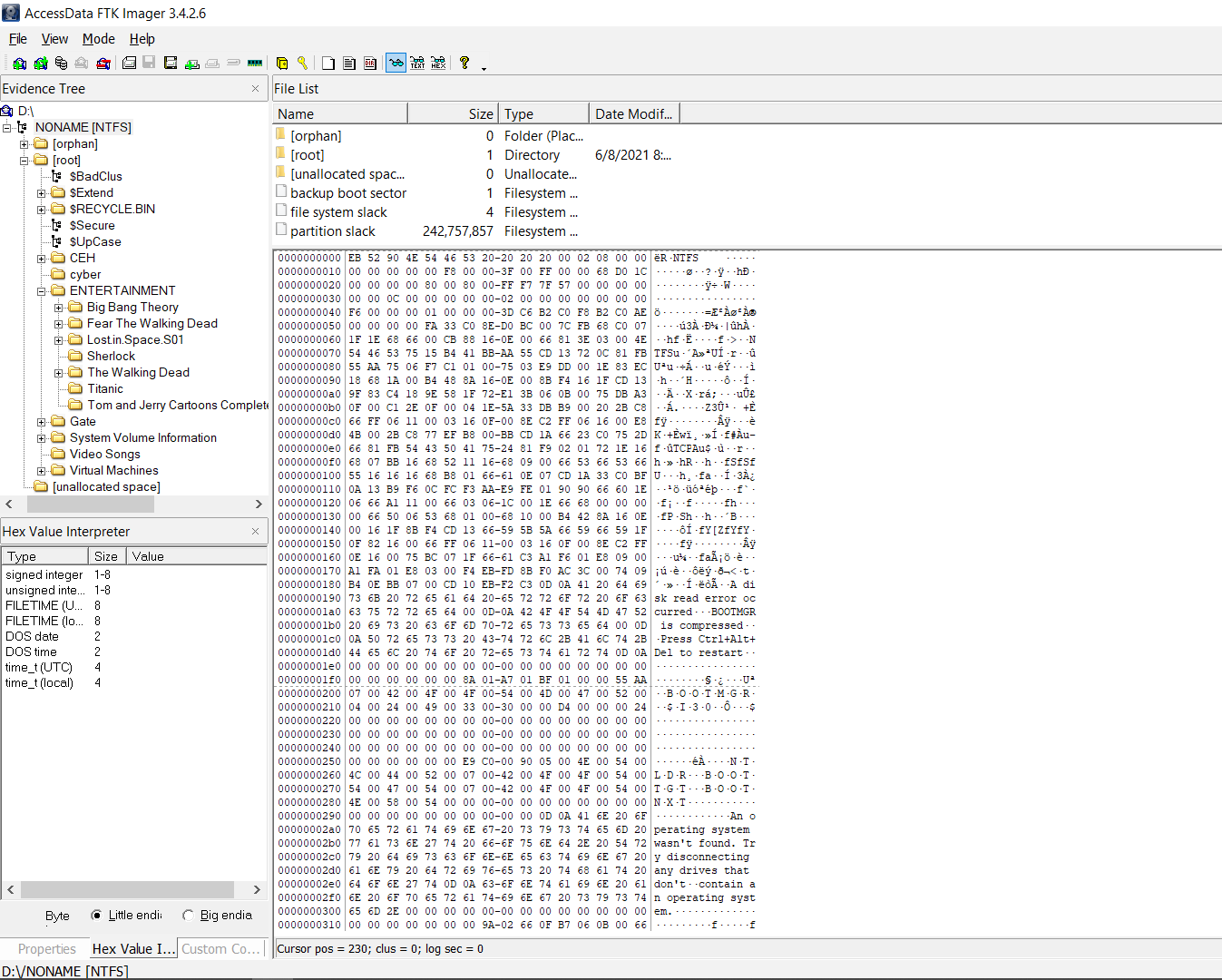This screenshot has width=1222, height=980.
Task: Open the Mode menu
Action: [99, 39]
